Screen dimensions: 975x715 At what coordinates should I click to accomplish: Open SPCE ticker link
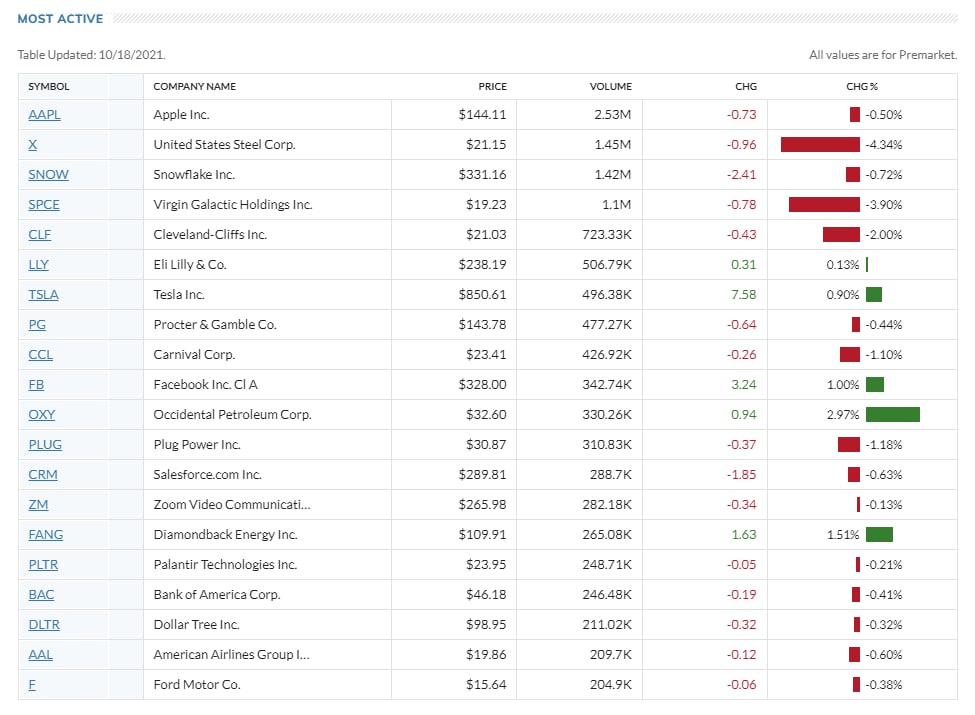click(44, 205)
